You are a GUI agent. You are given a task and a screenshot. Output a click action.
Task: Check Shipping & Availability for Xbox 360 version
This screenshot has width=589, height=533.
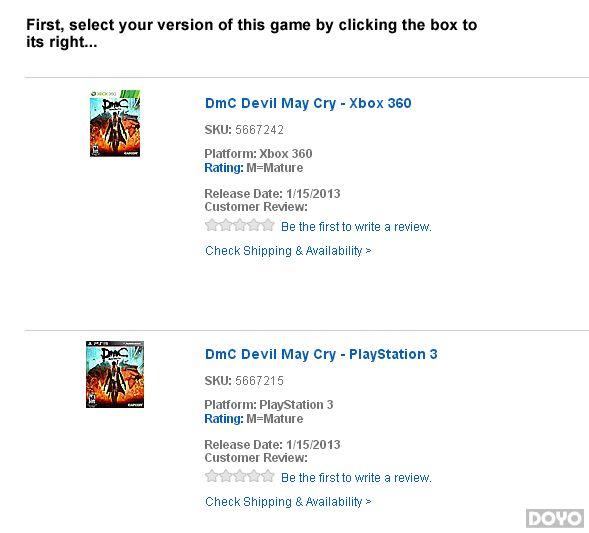(288, 251)
